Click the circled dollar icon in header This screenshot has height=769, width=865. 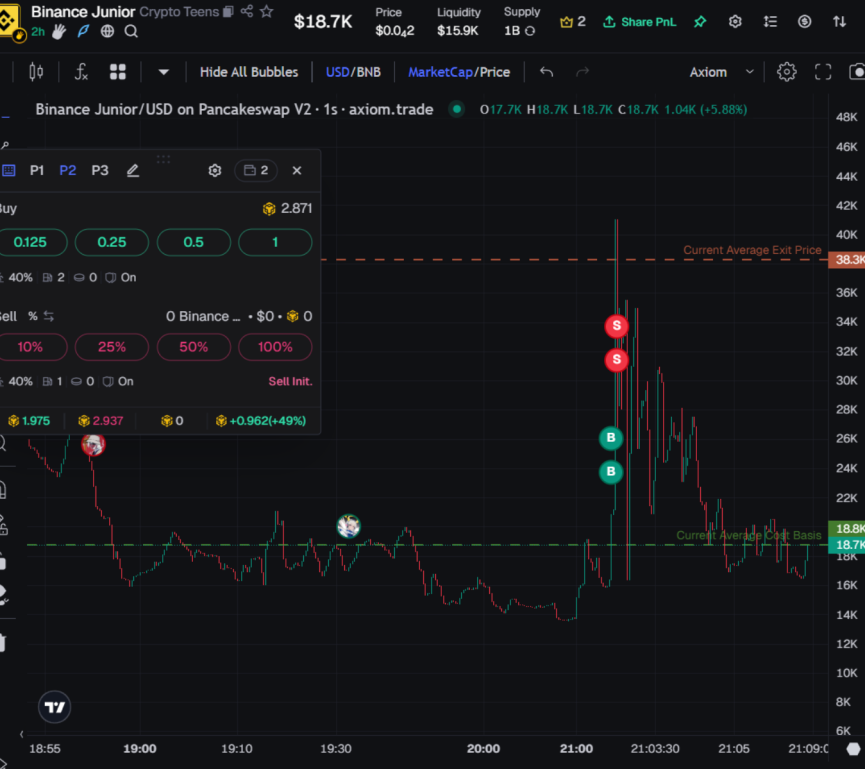pos(804,22)
